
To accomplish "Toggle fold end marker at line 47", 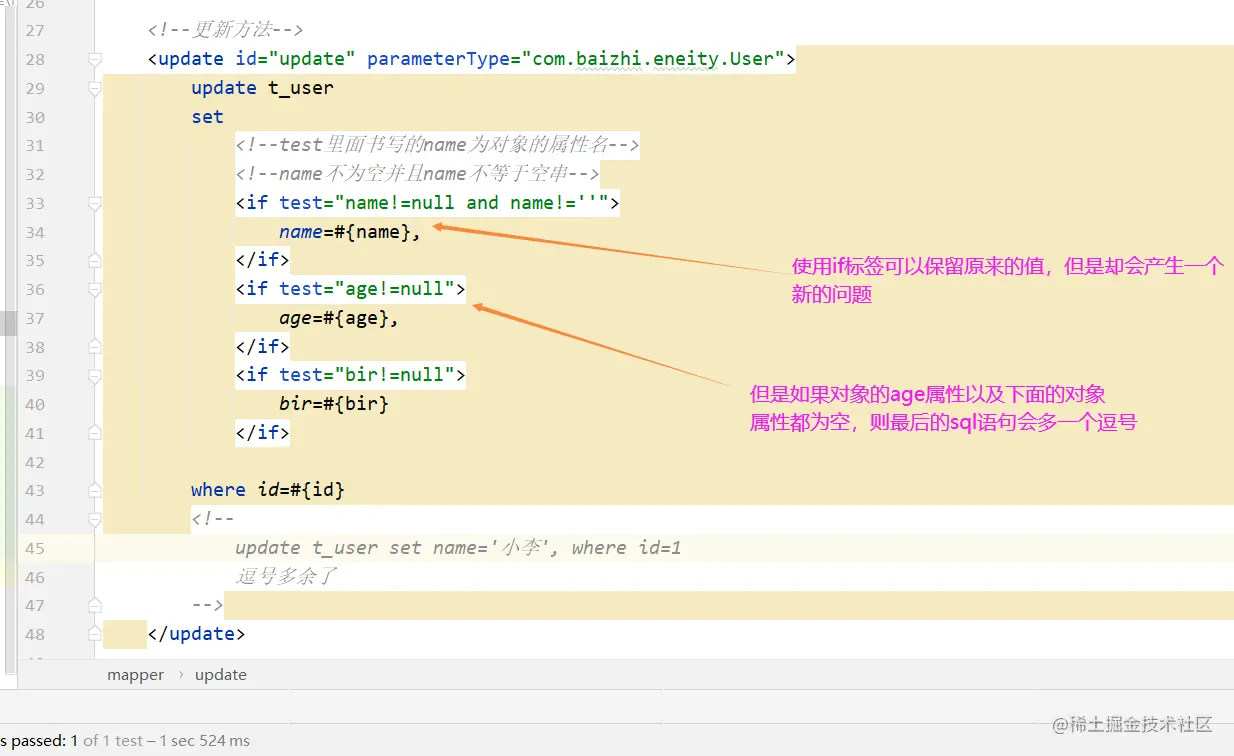I will (95, 605).
